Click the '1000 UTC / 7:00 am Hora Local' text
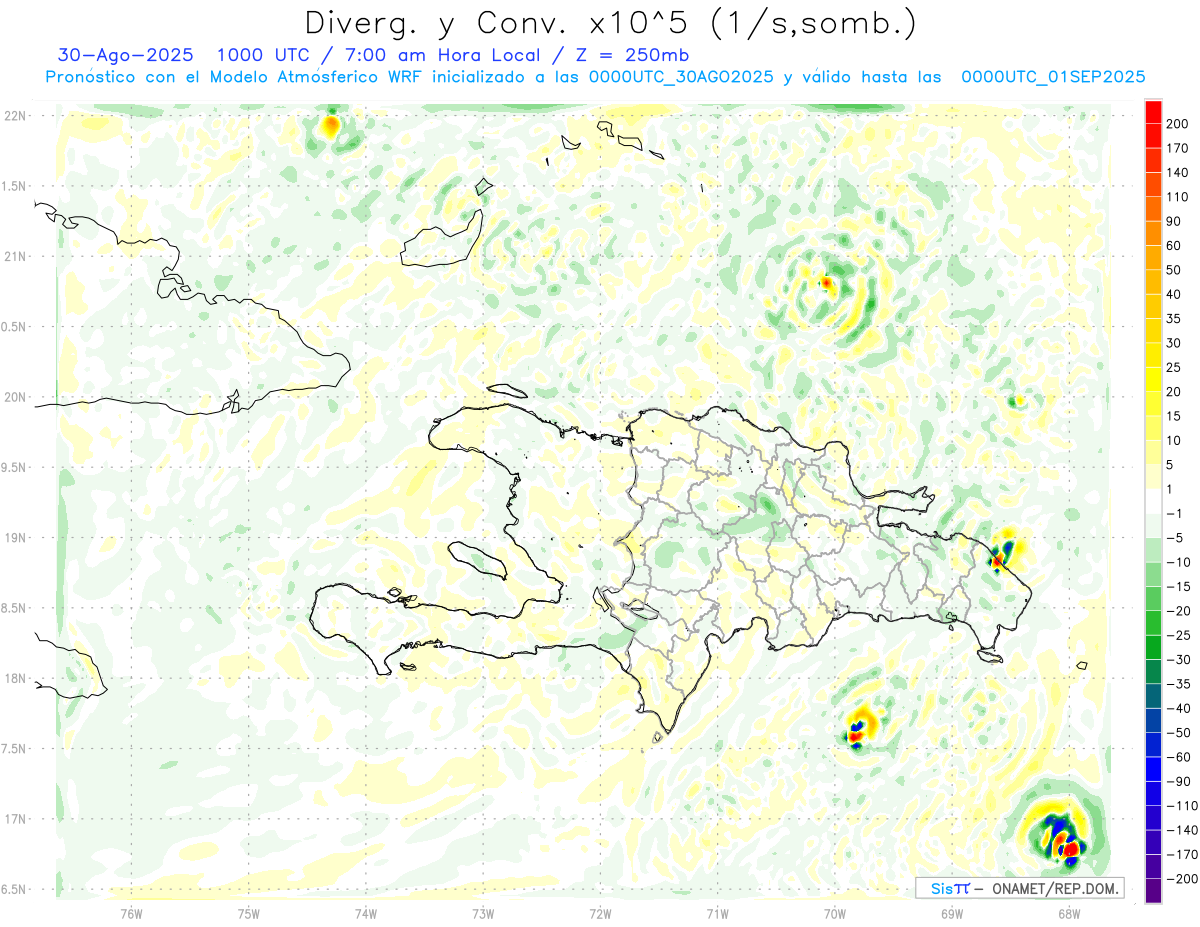 (381, 55)
